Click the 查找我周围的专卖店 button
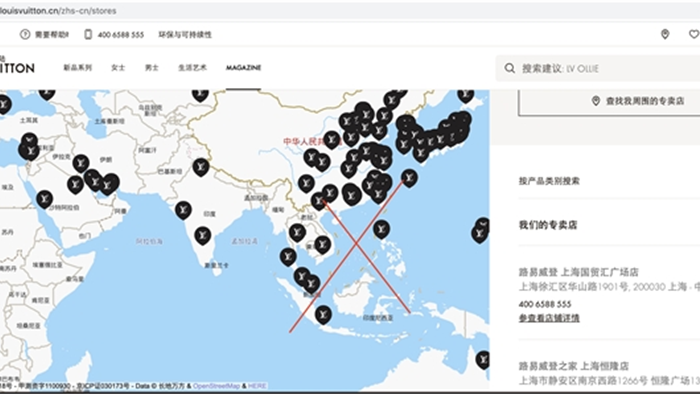 point(609,102)
